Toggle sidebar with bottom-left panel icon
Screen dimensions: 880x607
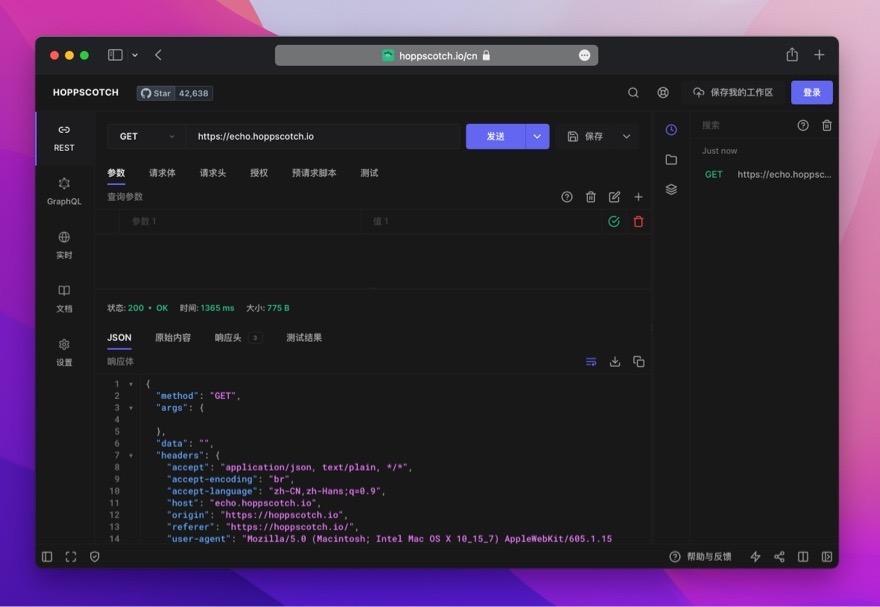click(x=47, y=557)
